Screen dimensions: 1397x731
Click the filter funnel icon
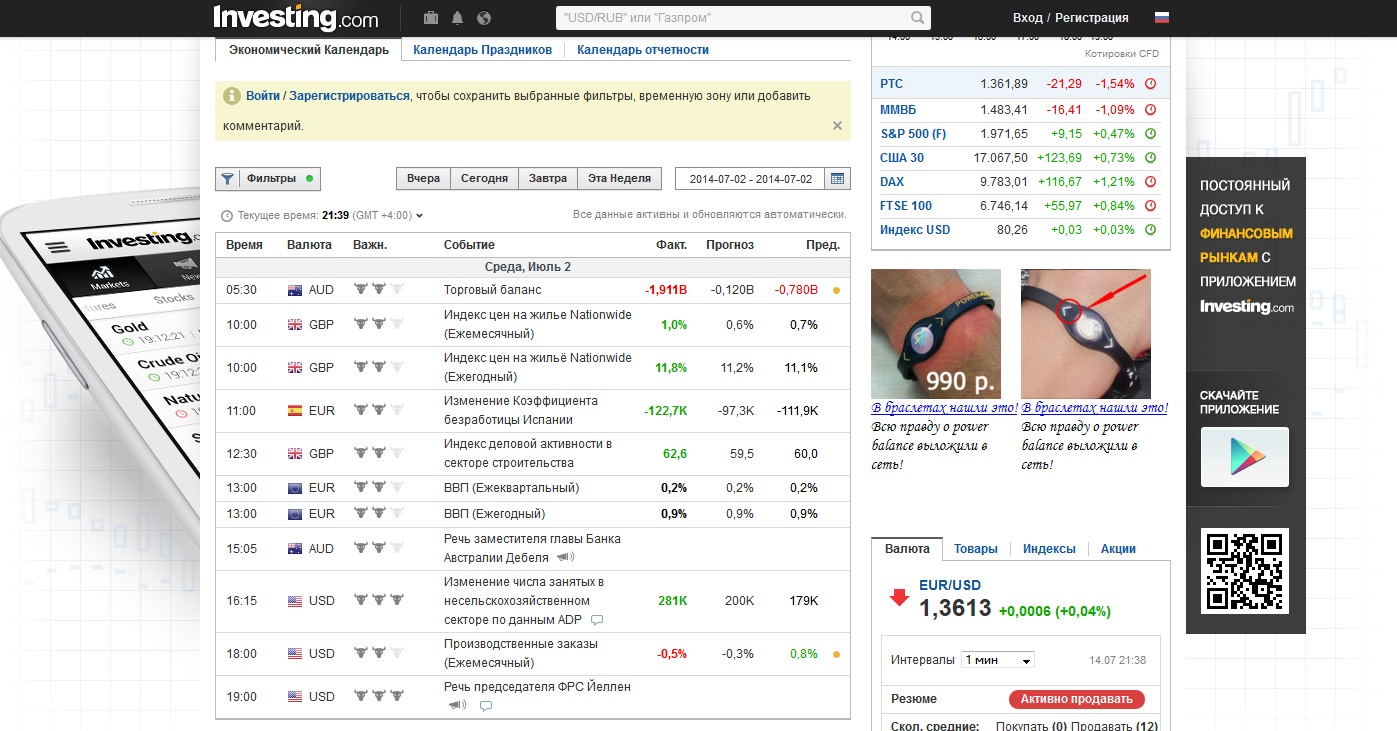tap(227, 179)
